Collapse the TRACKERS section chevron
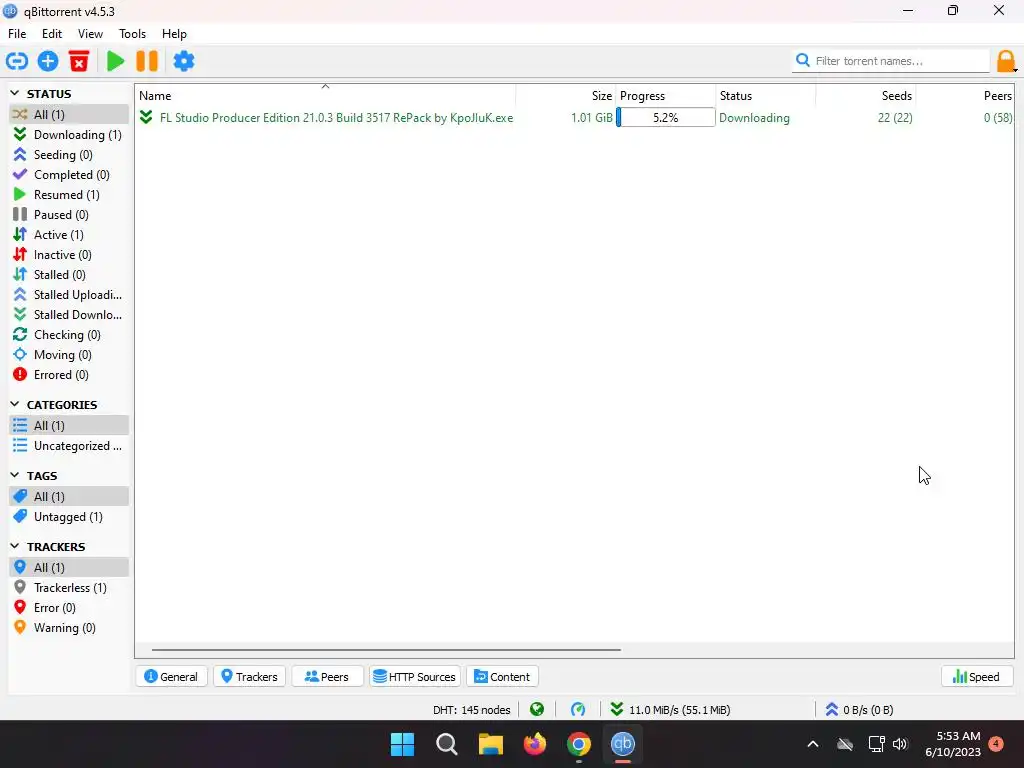Image resolution: width=1024 pixels, height=768 pixels. (15, 546)
